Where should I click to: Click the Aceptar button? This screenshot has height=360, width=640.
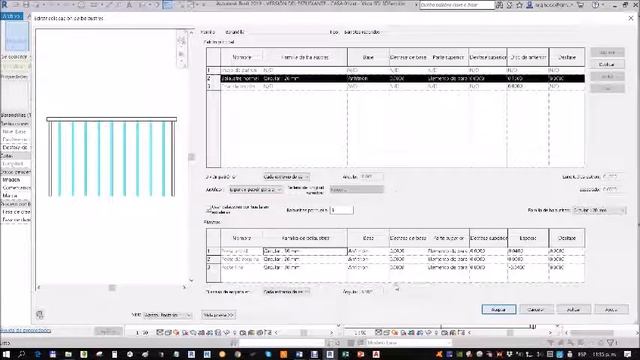tap(499, 309)
